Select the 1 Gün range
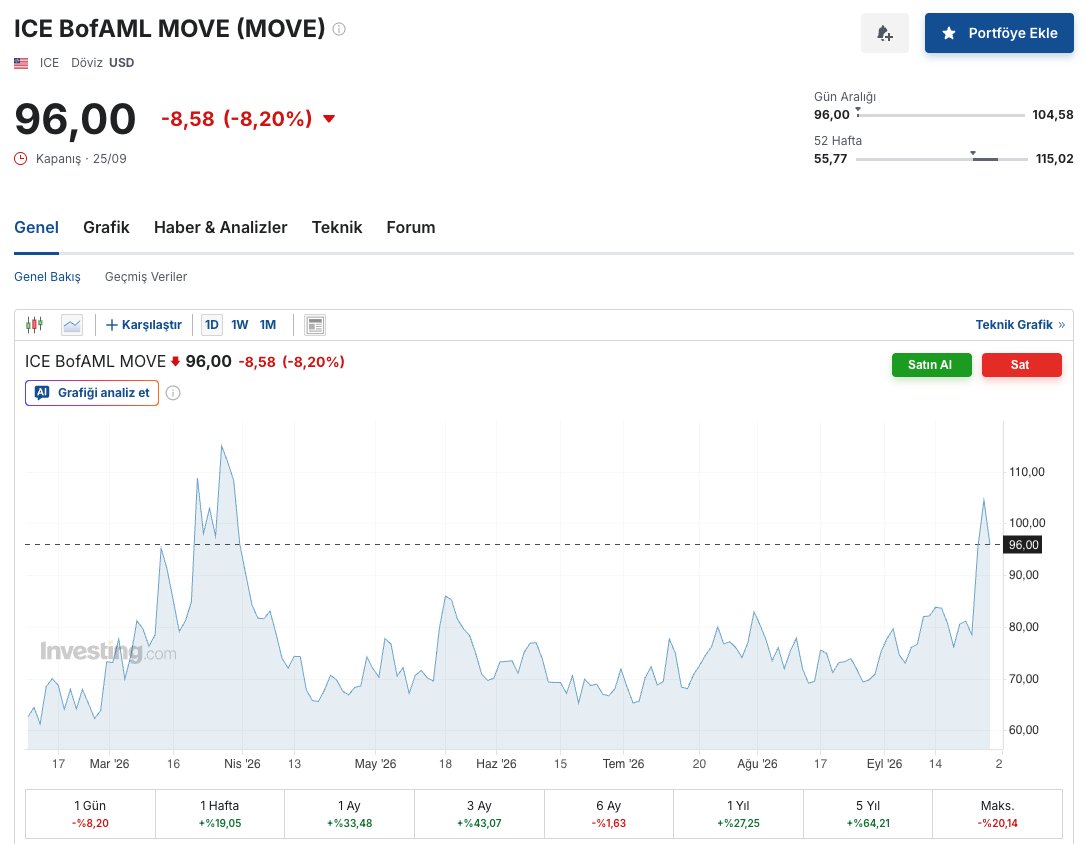 [x=90, y=814]
